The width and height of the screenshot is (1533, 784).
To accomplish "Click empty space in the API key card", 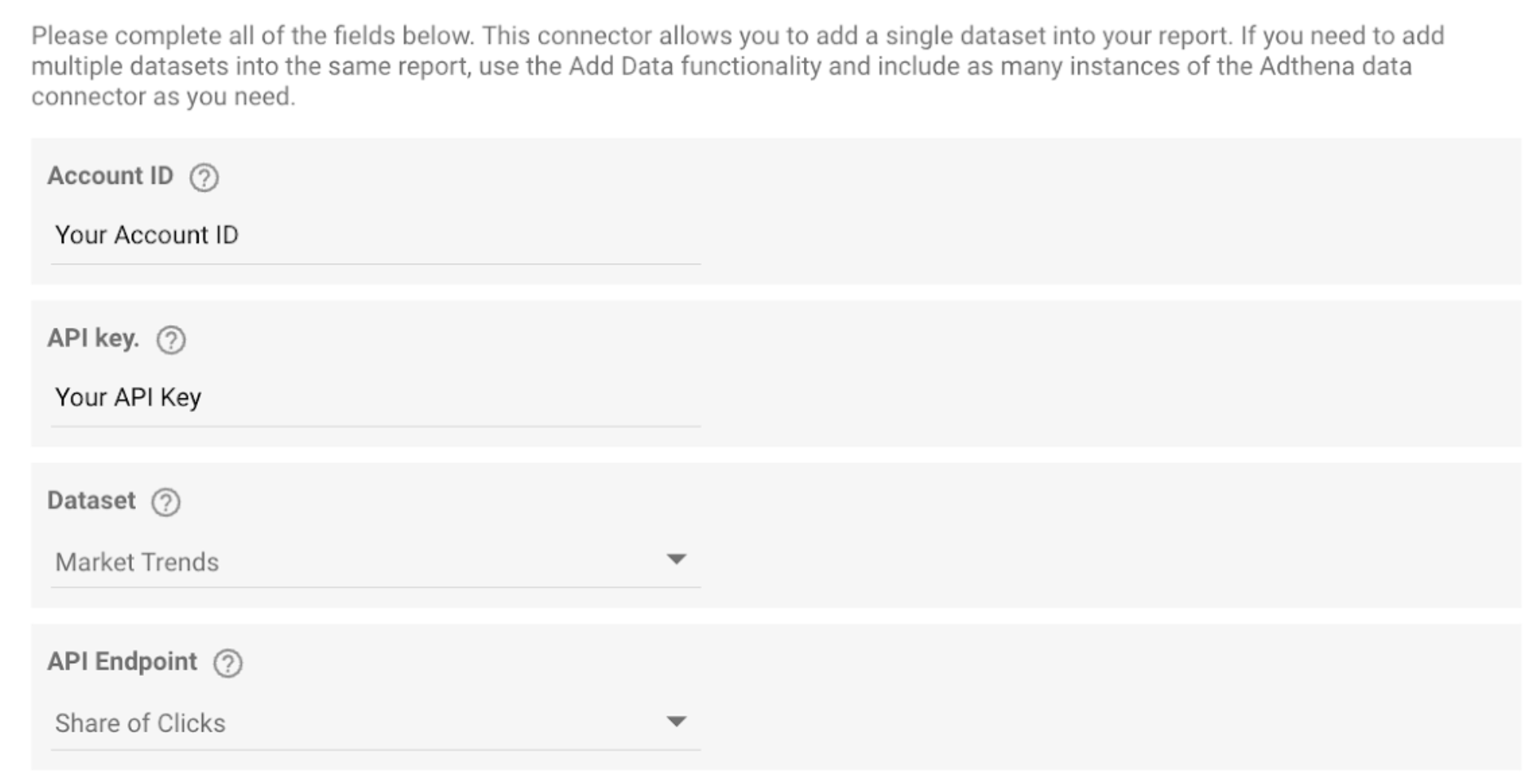I will (1113, 374).
